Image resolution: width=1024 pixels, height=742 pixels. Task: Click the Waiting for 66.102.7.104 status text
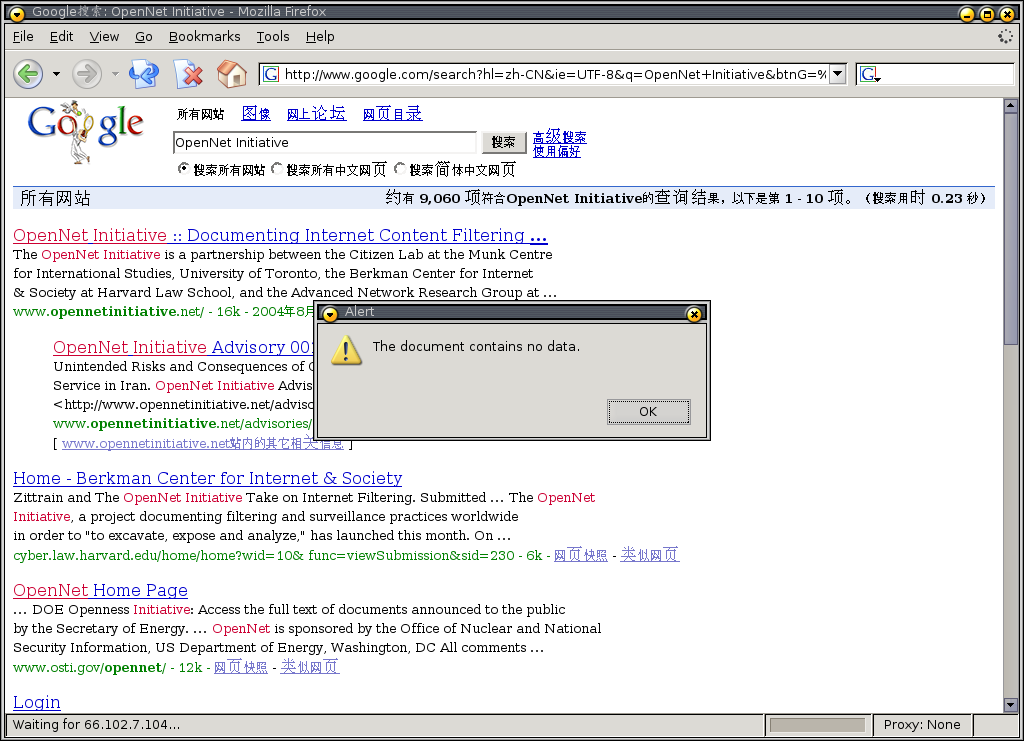point(97,725)
